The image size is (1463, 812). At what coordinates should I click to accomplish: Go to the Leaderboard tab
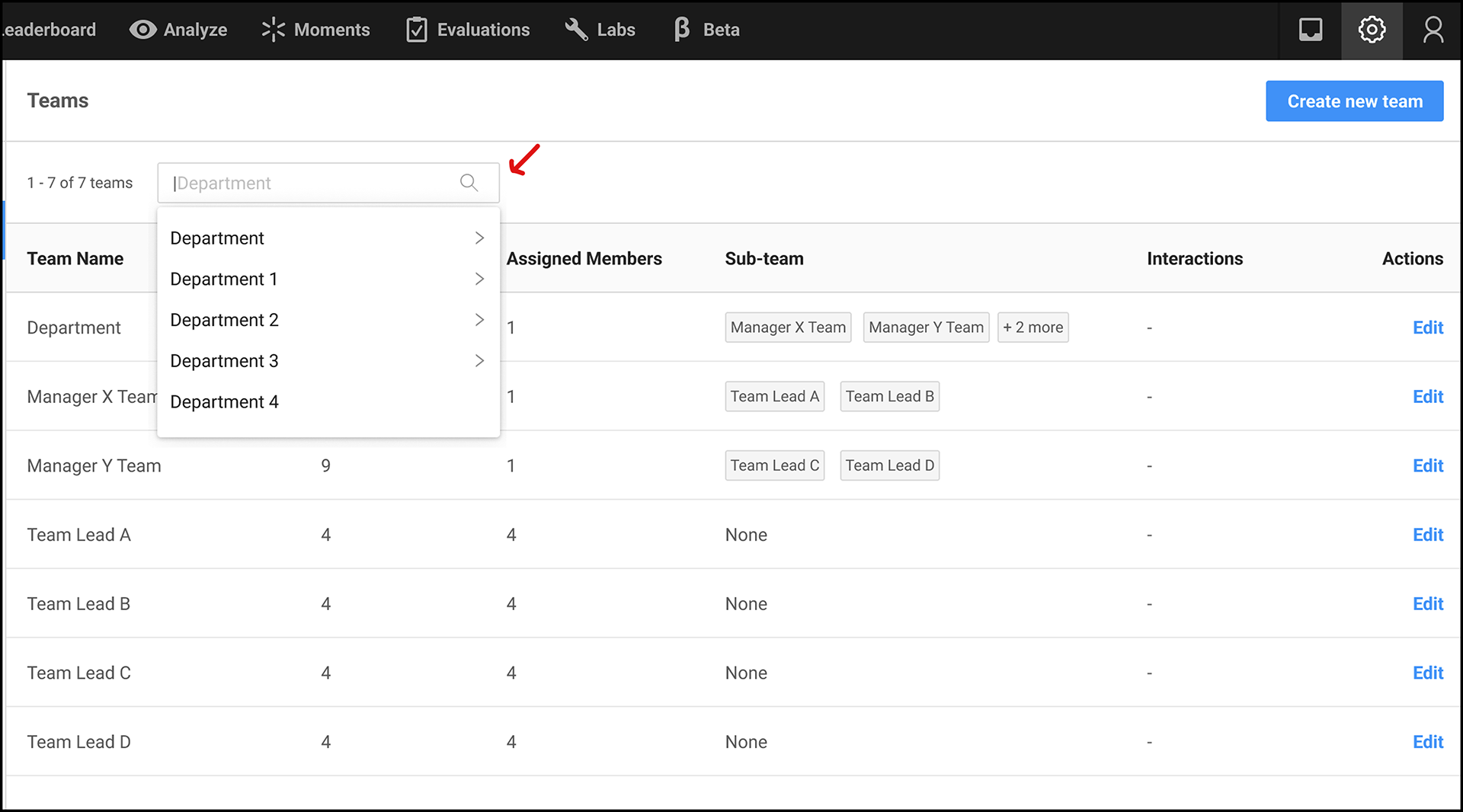(50, 30)
